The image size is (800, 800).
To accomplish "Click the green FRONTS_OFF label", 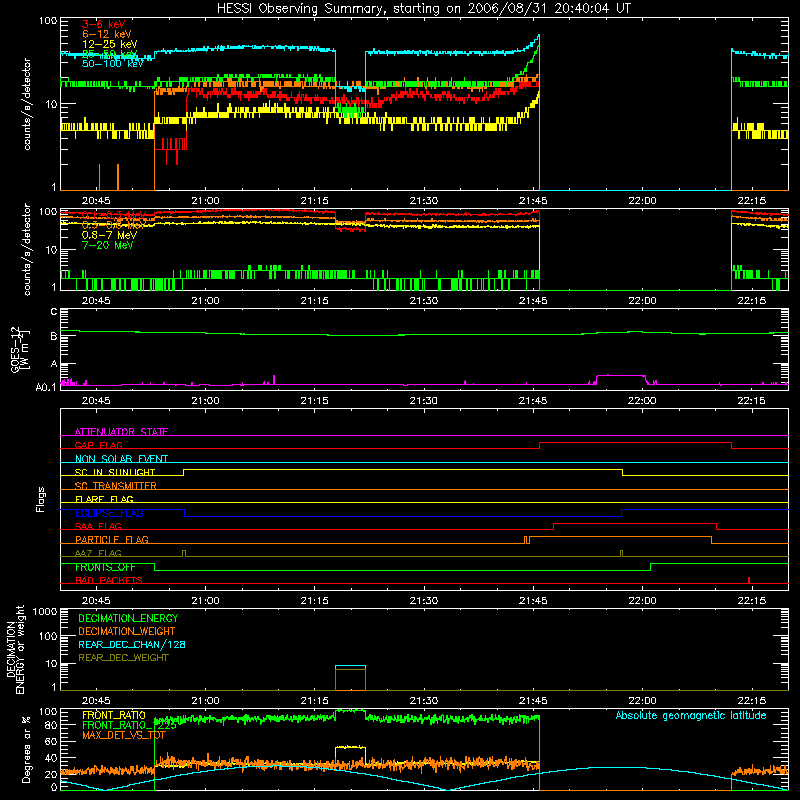I will [x=105, y=567].
